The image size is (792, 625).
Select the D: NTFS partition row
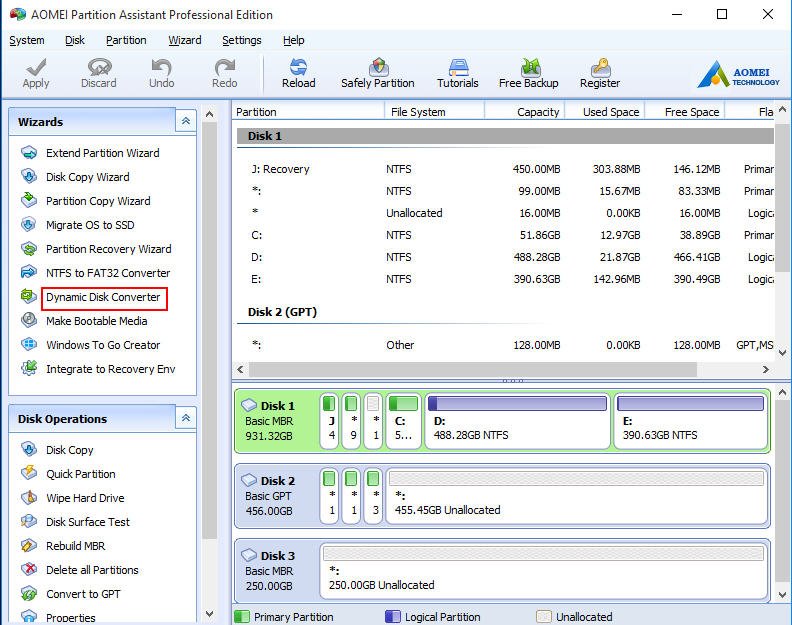(x=505, y=257)
